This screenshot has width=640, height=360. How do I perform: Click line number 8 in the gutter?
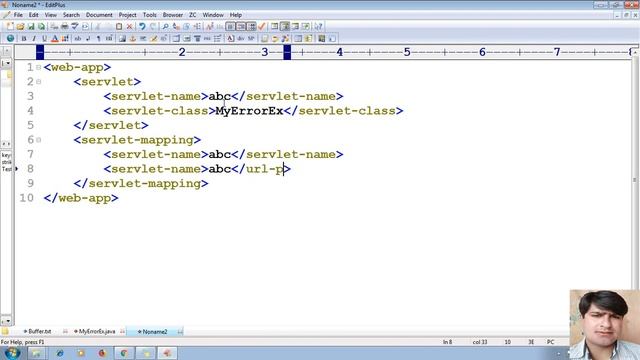30,169
